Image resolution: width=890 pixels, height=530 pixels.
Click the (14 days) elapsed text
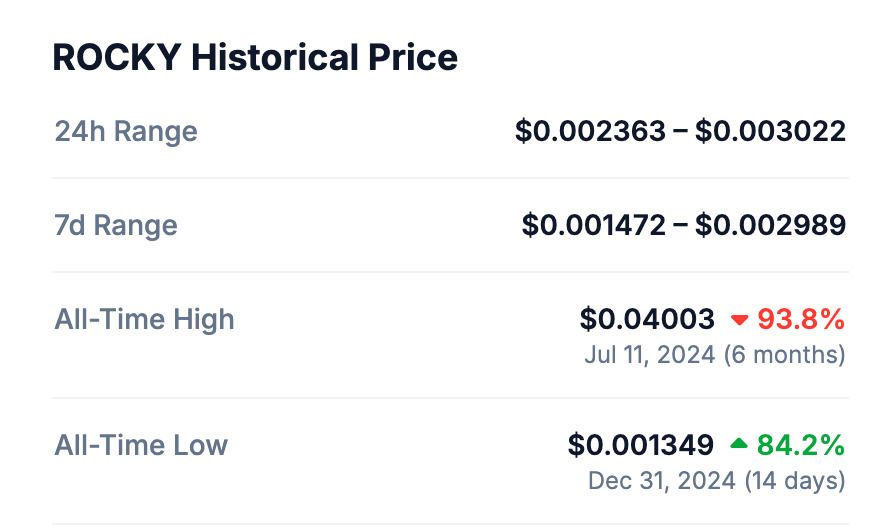794,480
